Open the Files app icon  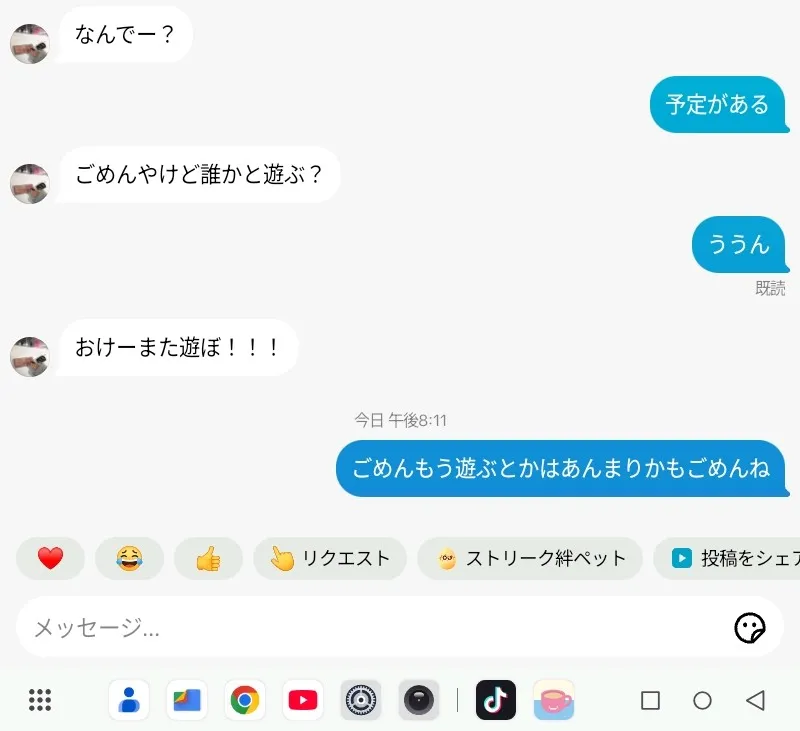pyautogui.click(x=187, y=700)
